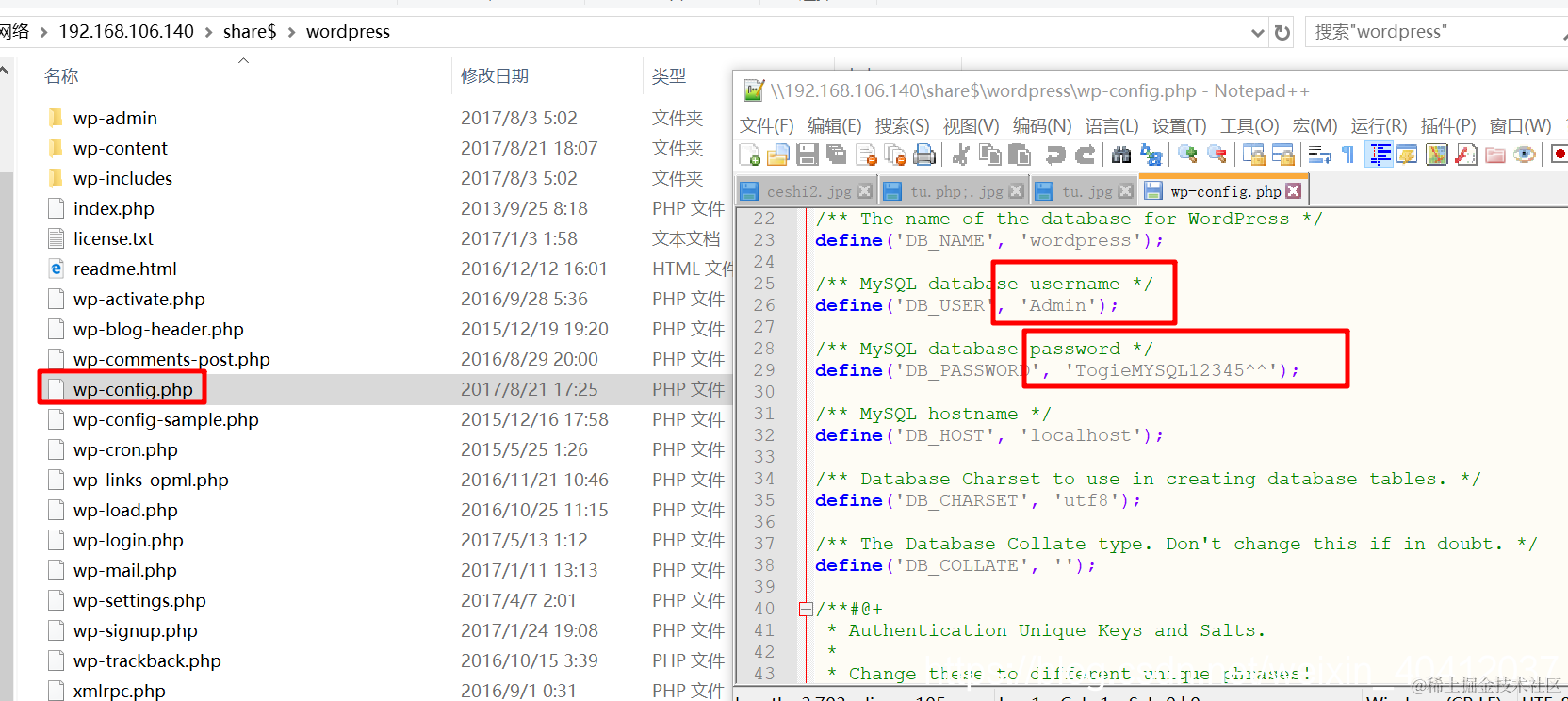The width and height of the screenshot is (1568, 701).
Task: Expand chevron after 192.168.106.140 breadcrumb
Action: [x=208, y=33]
